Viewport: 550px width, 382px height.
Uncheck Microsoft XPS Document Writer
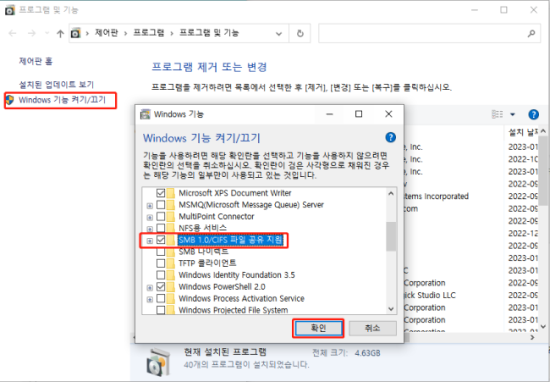[x=161, y=193]
